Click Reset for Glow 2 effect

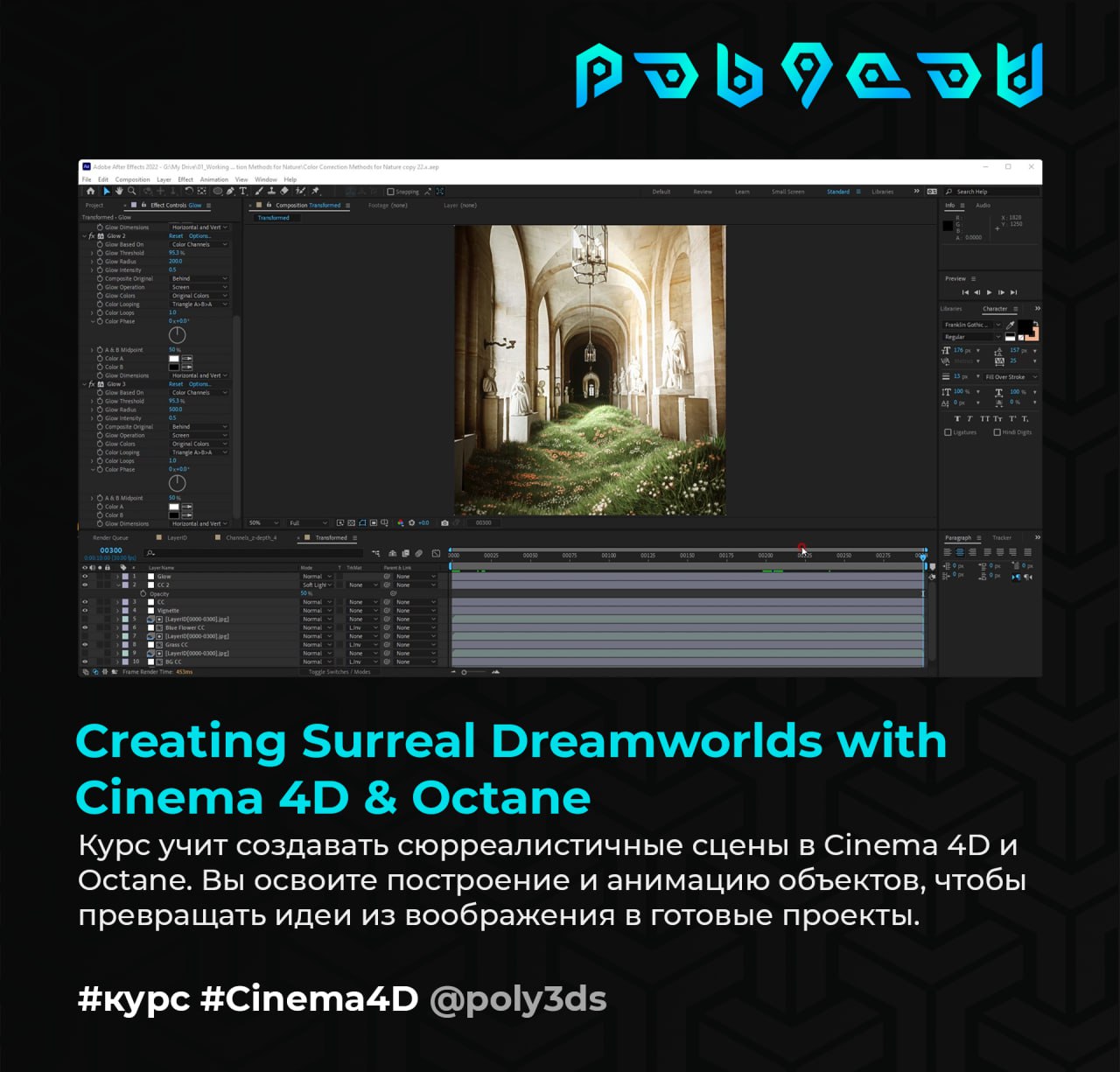[176, 236]
